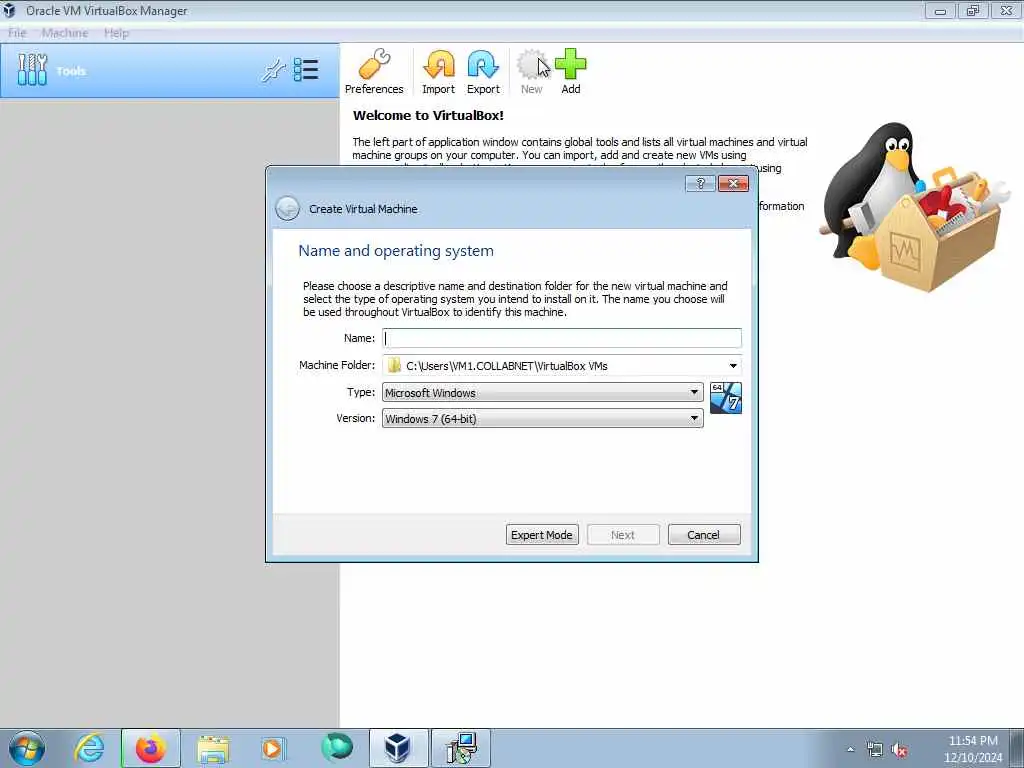Click the dialog help question mark button
1024x768 pixels.
[x=700, y=184]
